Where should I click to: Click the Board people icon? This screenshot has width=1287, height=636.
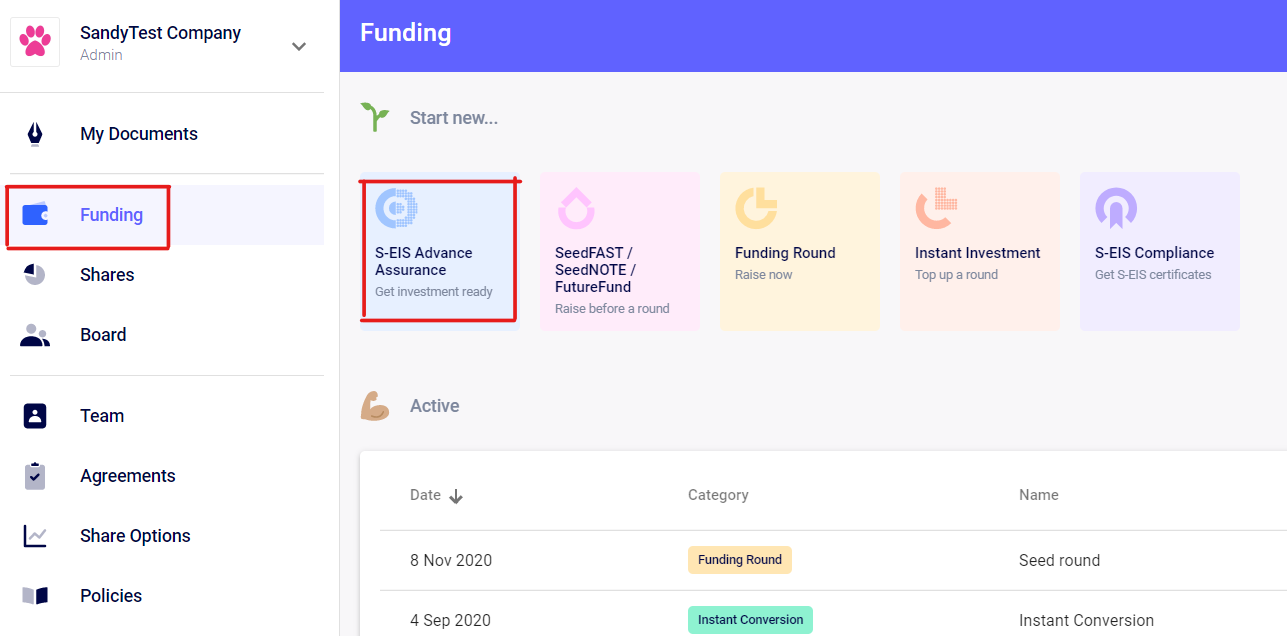point(35,335)
